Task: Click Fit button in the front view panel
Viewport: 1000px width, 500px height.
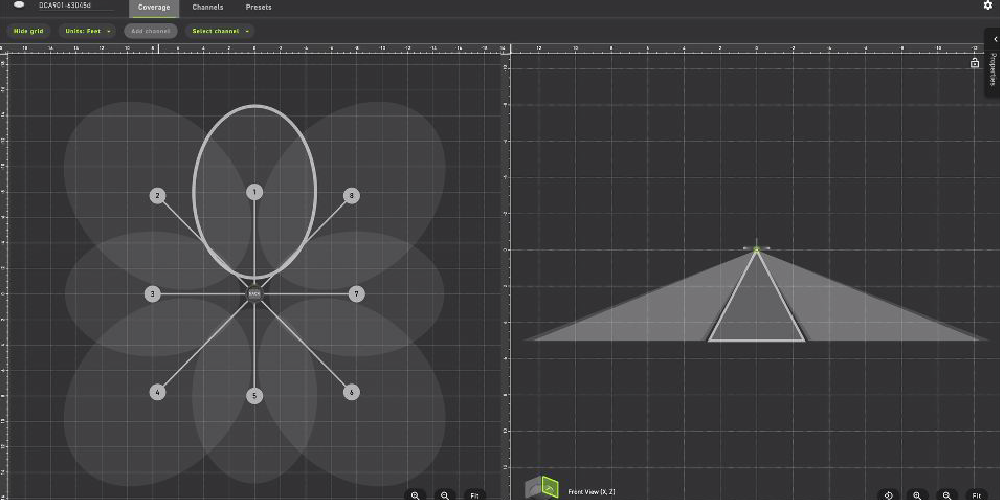Action: [x=977, y=494]
